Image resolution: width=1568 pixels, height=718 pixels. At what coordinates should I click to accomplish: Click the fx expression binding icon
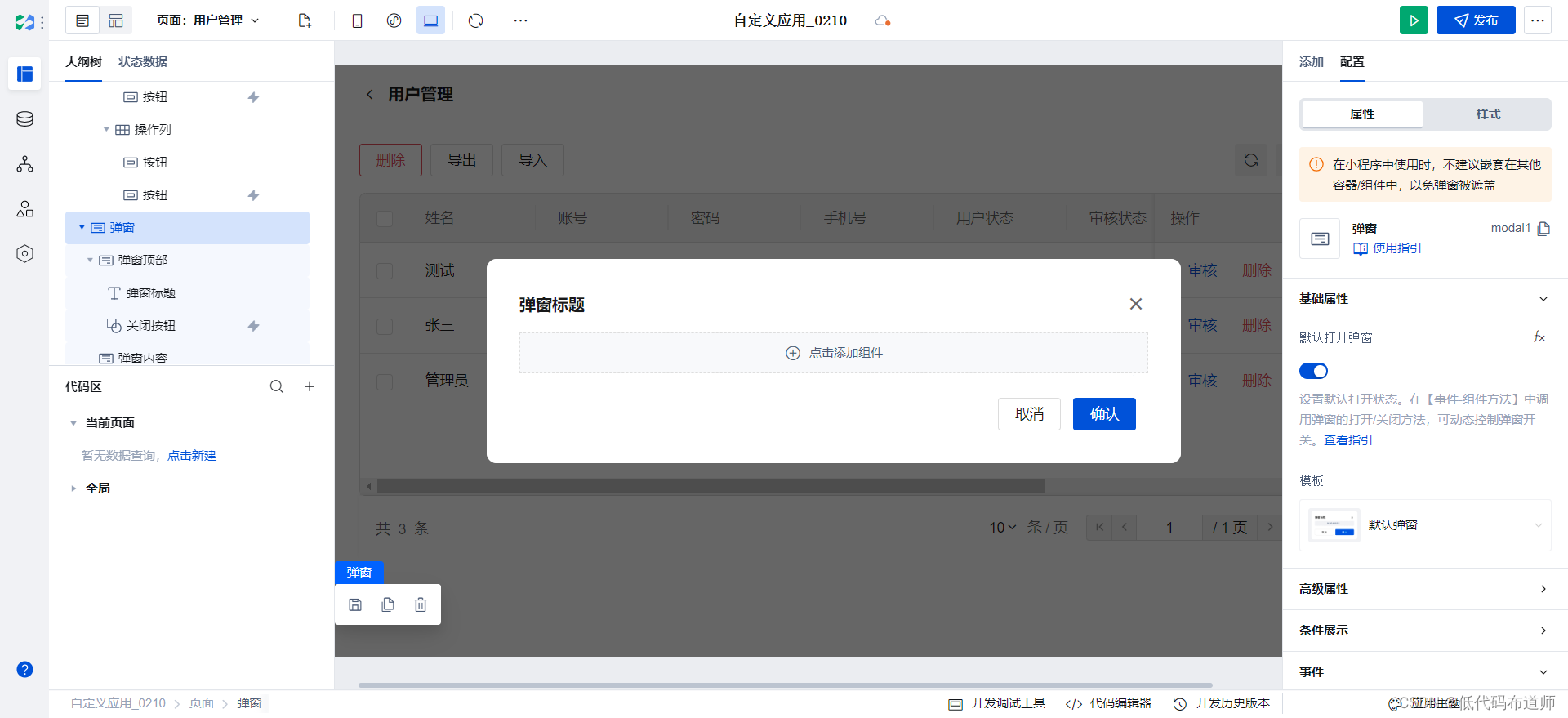[x=1539, y=337]
